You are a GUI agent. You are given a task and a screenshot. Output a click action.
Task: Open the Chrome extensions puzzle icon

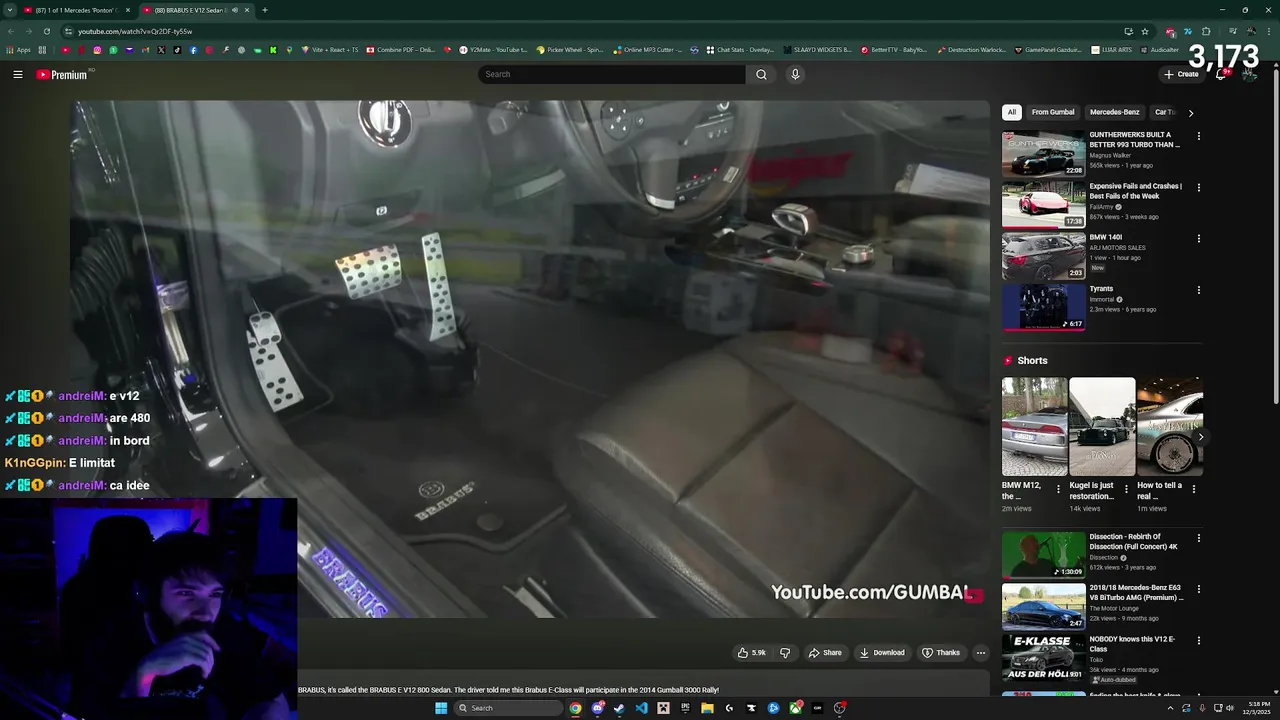click(x=1206, y=31)
